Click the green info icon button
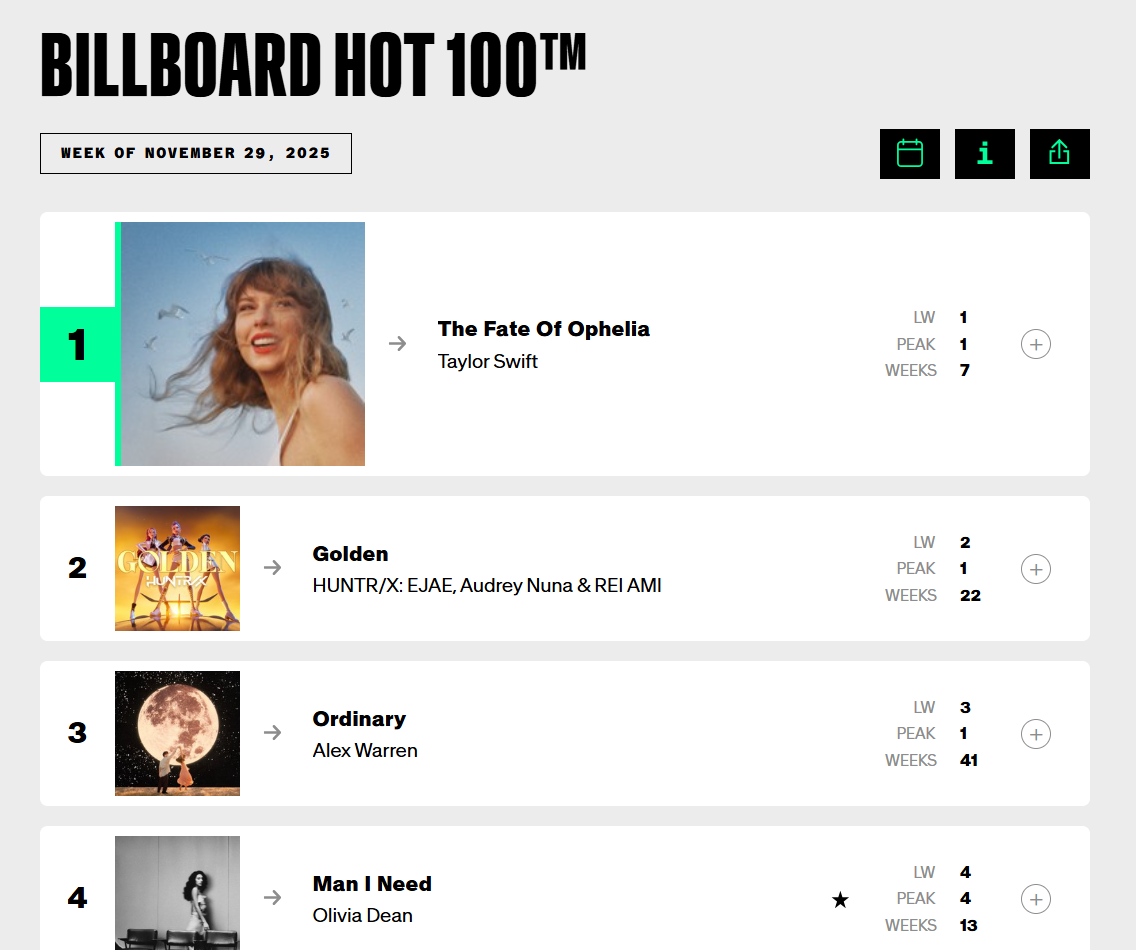 984,154
